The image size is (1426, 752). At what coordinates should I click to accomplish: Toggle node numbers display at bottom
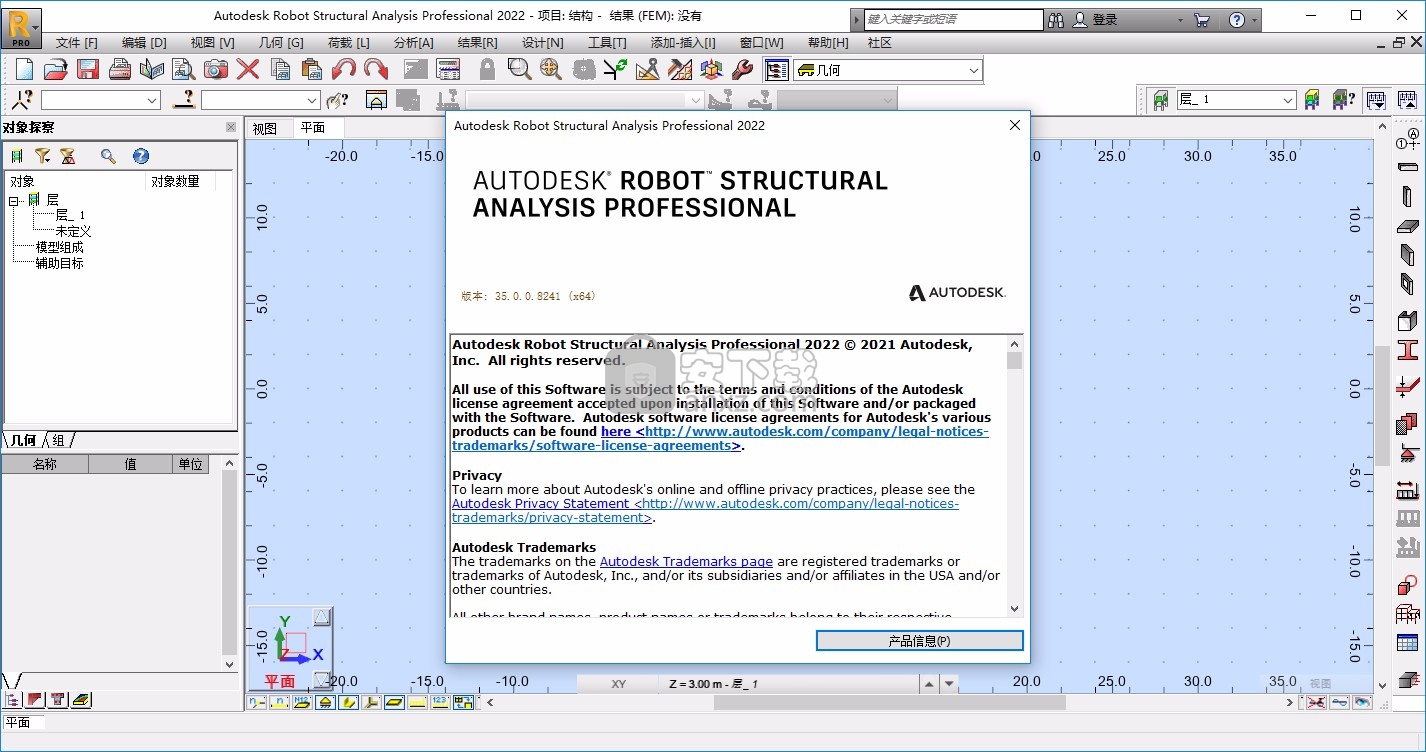[x=257, y=702]
